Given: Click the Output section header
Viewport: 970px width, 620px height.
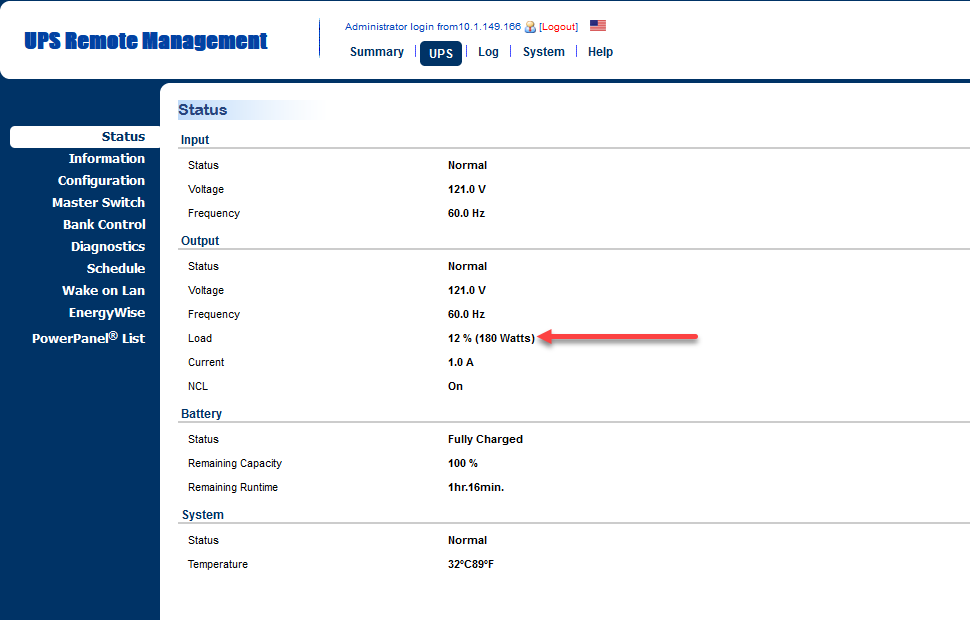Looking at the screenshot, I should pos(200,241).
